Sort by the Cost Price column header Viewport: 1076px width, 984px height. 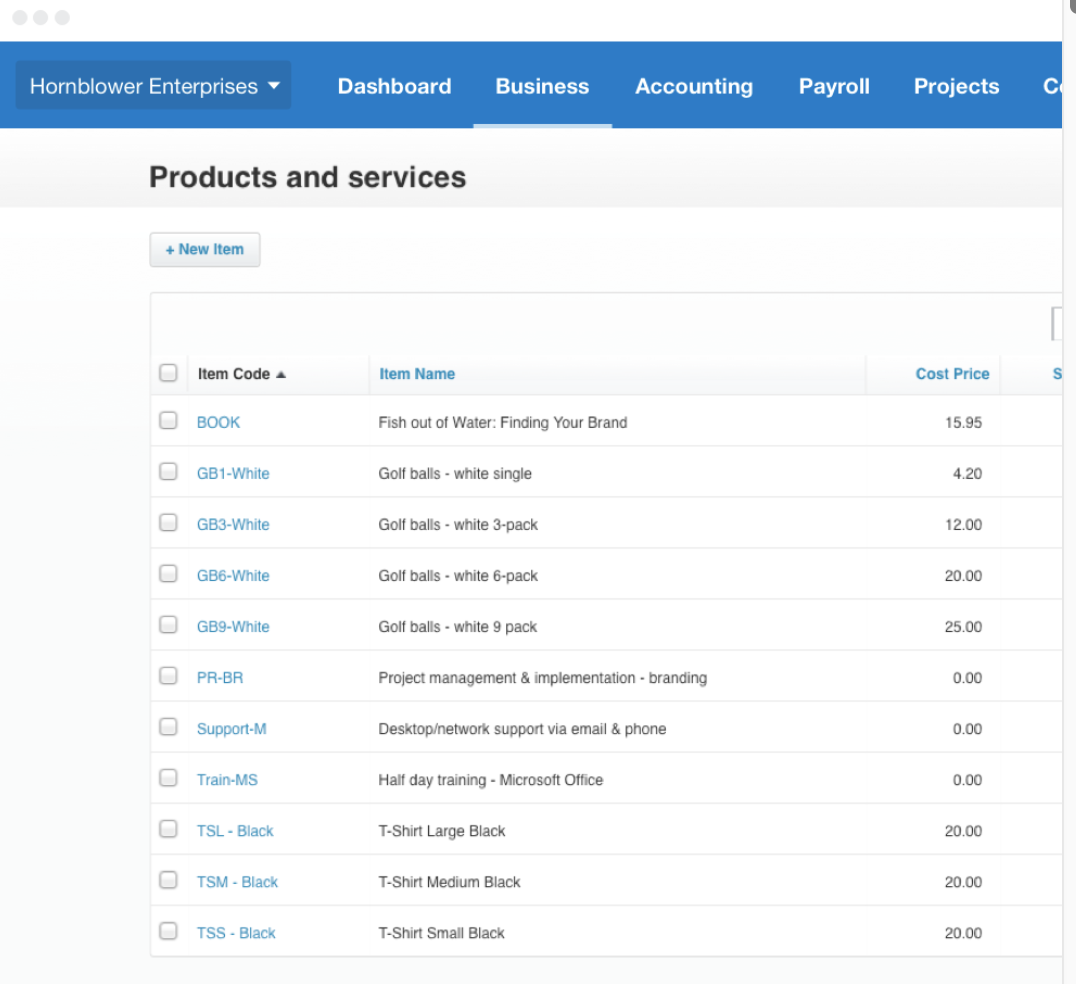pyautogui.click(x=951, y=374)
